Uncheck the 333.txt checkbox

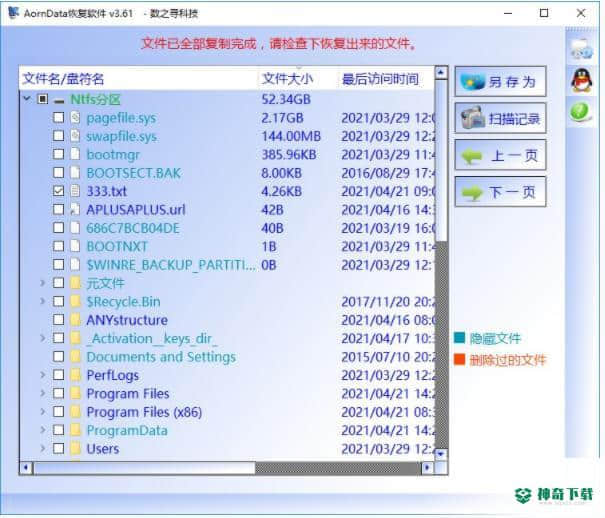coord(58,191)
